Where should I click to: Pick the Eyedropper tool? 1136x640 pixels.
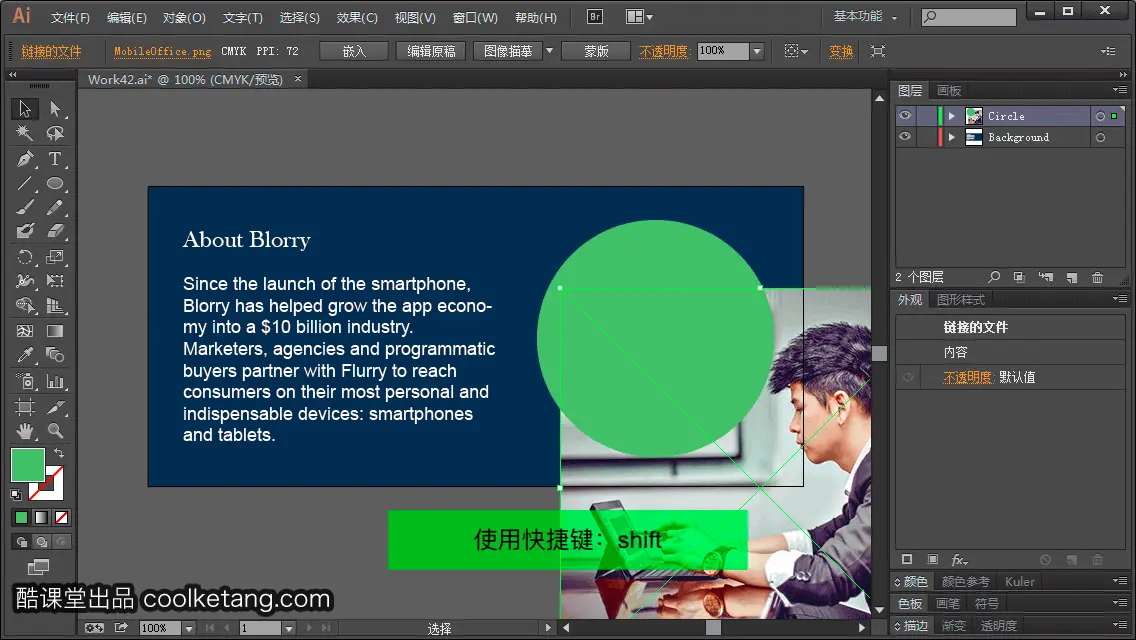pos(25,355)
